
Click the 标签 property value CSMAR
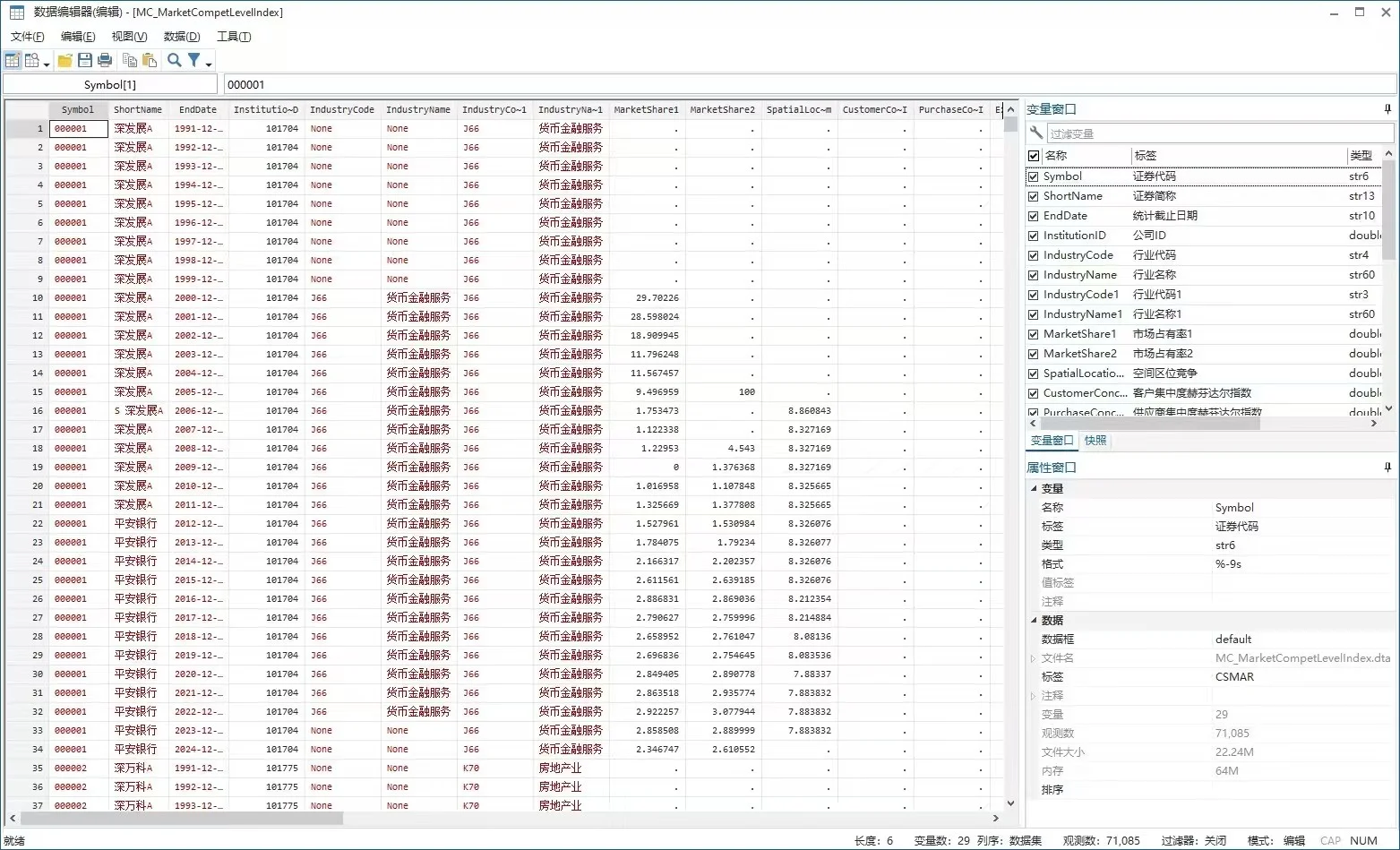point(1234,677)
